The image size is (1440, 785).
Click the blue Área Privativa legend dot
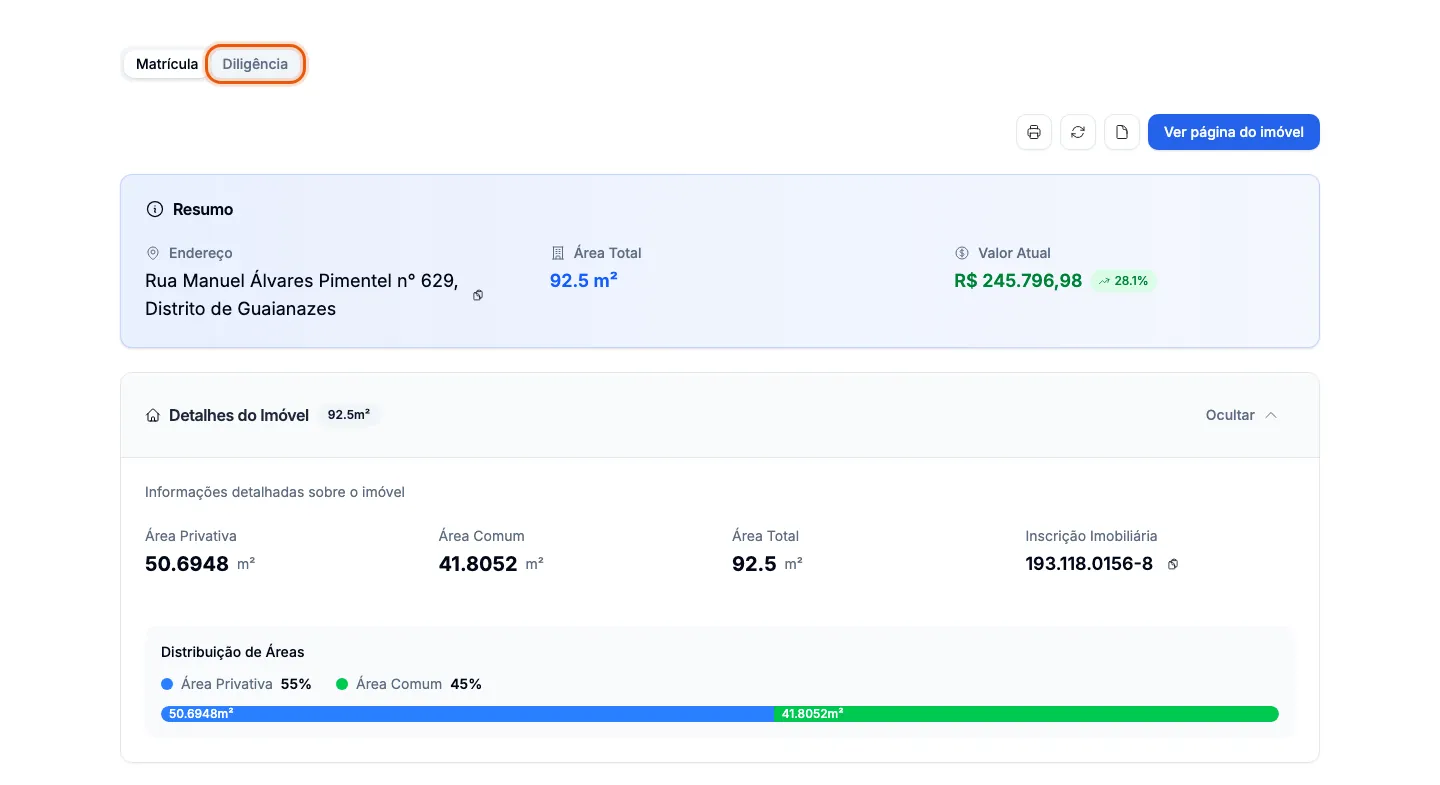pyautogui.click(x=167, y=684)
